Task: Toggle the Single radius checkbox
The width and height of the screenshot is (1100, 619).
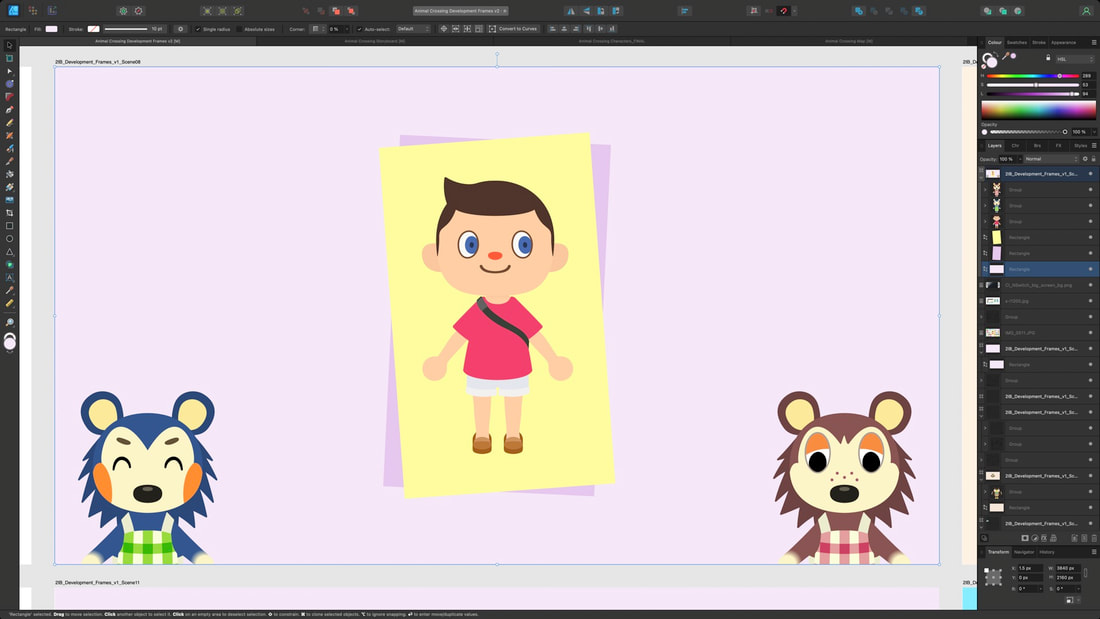Action: click(198, 29)
